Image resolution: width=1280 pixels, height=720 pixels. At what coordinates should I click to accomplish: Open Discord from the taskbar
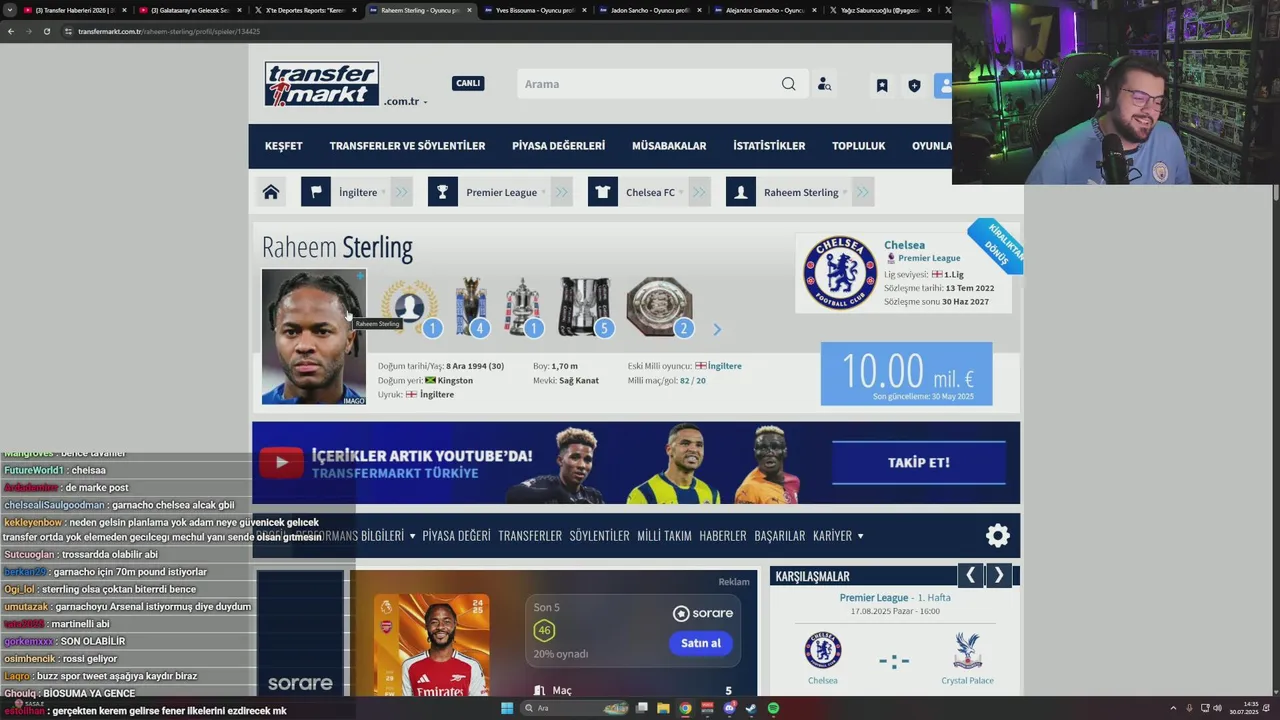tap(729, 708)
